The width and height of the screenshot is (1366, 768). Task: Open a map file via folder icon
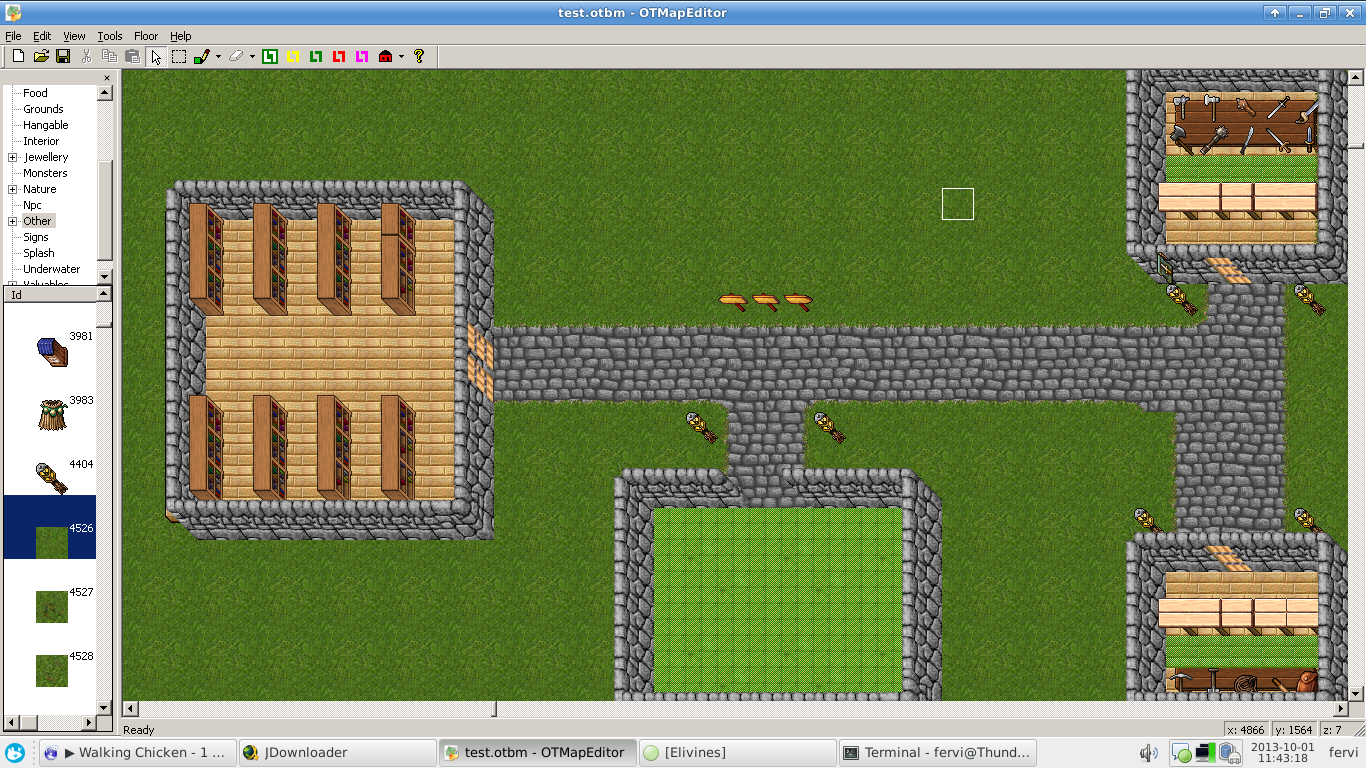[x=41, y=57]
